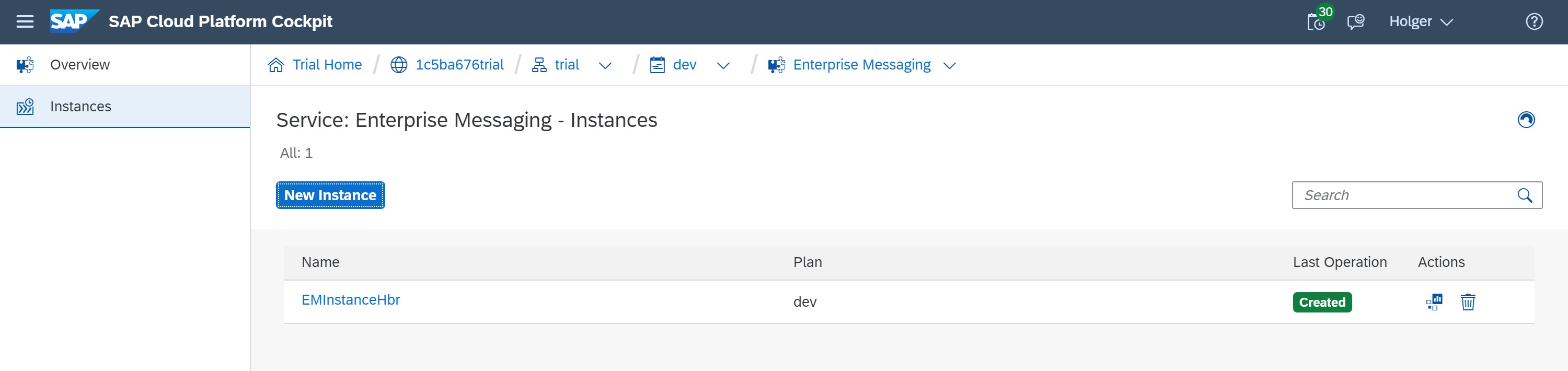The height and width of the screenshot is (371, 1568).
Task: Select Instances in the sidebar
Action: (x=125, y=107)
